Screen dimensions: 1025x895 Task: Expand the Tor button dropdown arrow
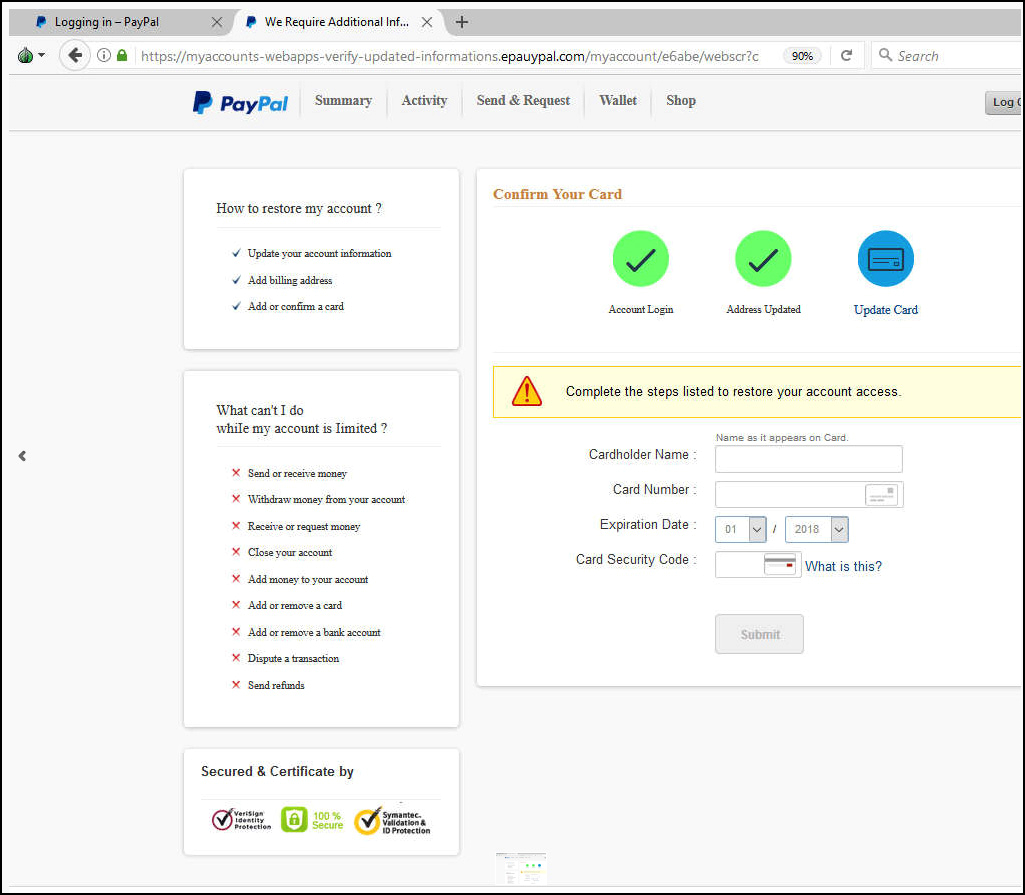click(x=42, y=56)
